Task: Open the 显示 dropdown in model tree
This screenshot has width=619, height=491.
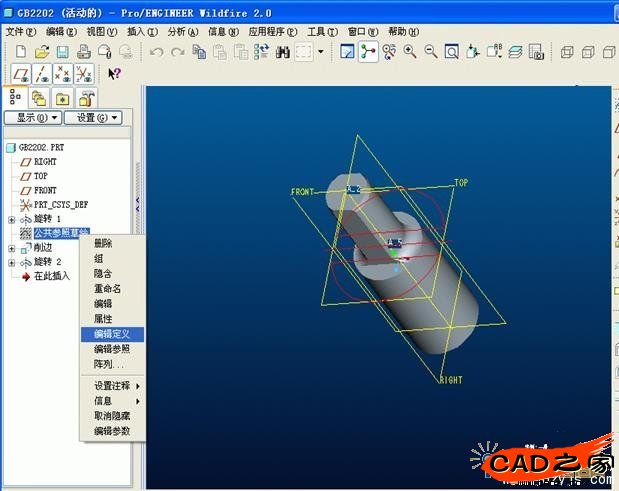Action: (x=32, y=117)
